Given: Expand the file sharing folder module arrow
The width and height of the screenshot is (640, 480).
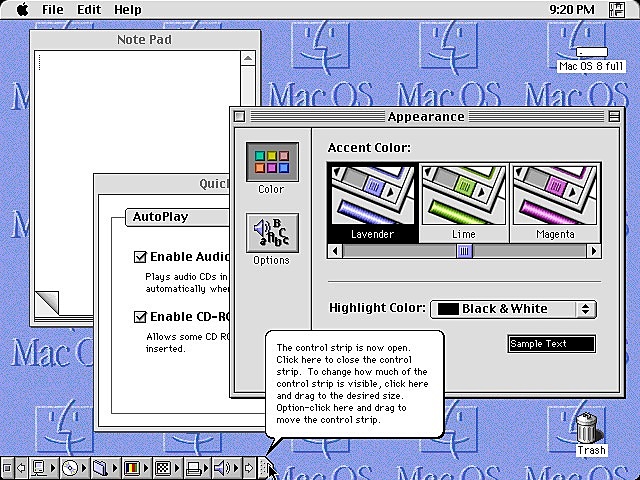Looking at the screenshot, I should (115, 467).
